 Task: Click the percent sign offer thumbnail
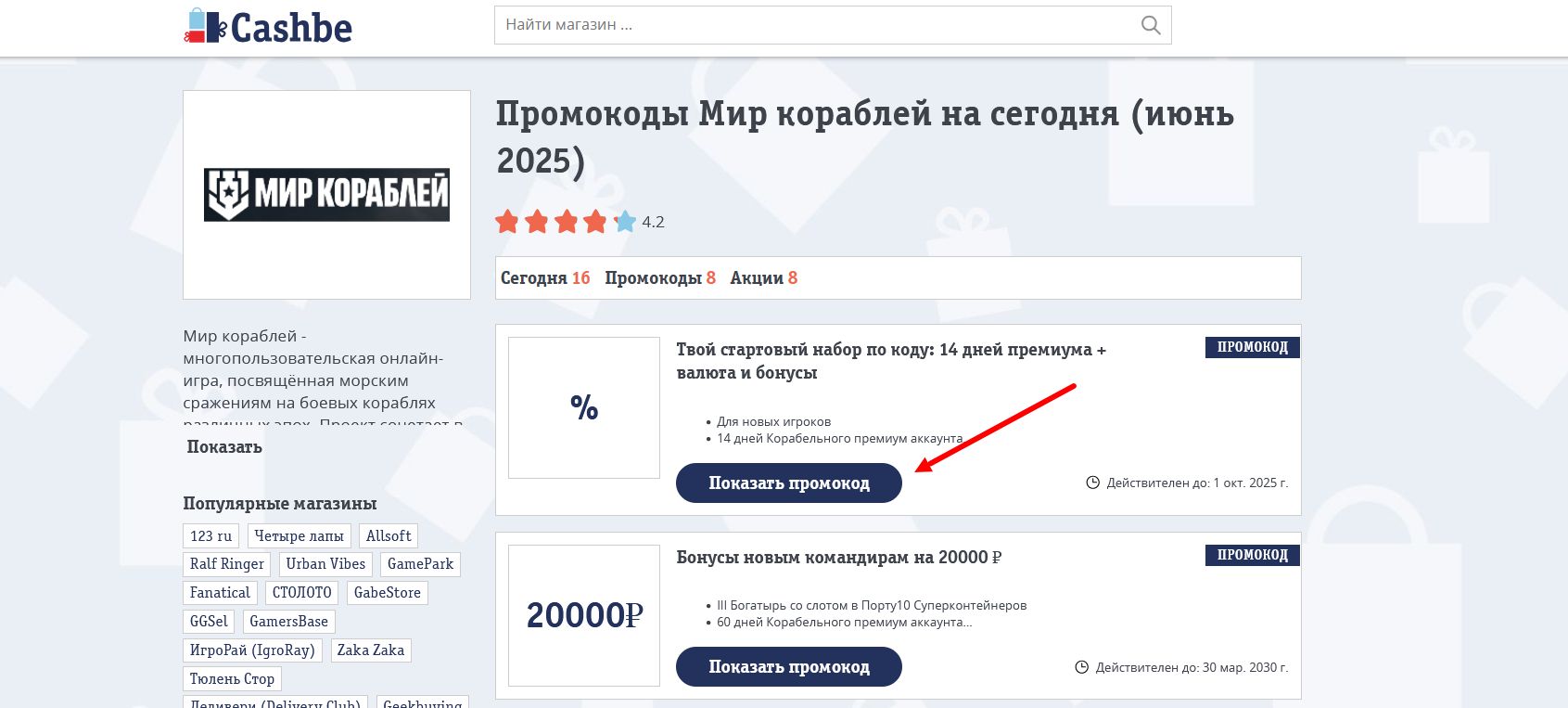tap(584, 407)
